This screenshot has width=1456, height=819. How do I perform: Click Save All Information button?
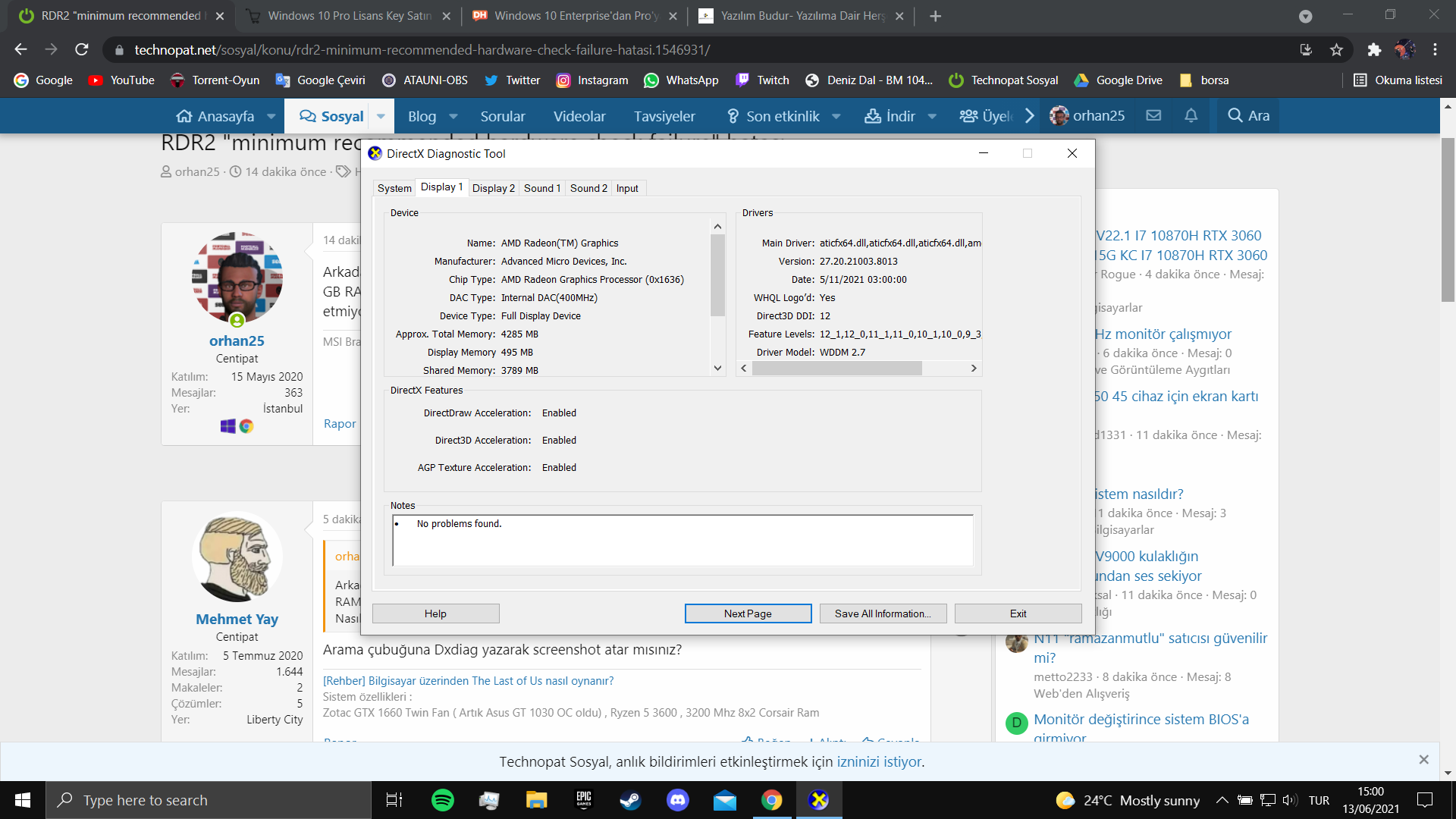pos(883,613)
